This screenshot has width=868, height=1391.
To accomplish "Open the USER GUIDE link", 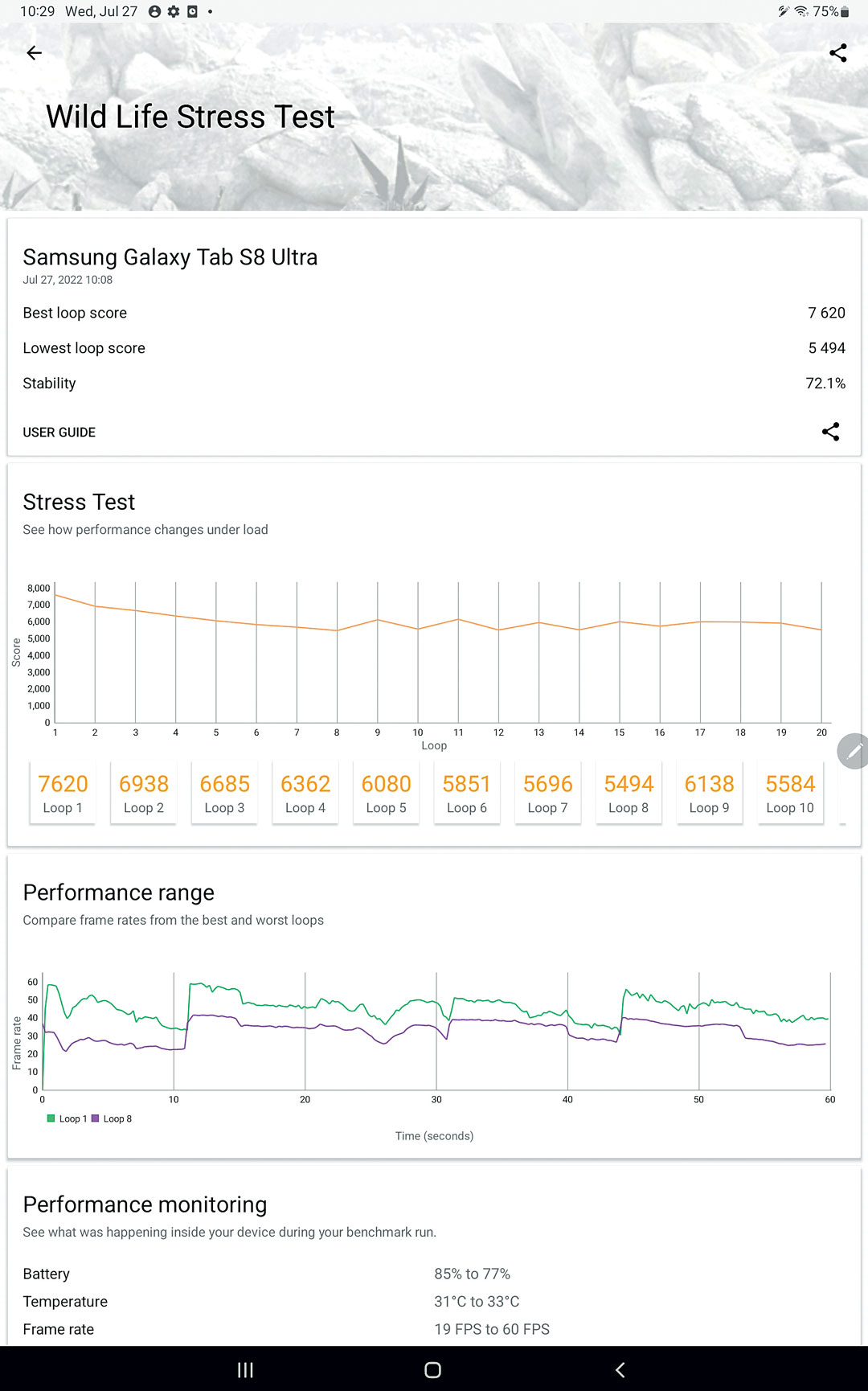I will (x=59, y=433).
